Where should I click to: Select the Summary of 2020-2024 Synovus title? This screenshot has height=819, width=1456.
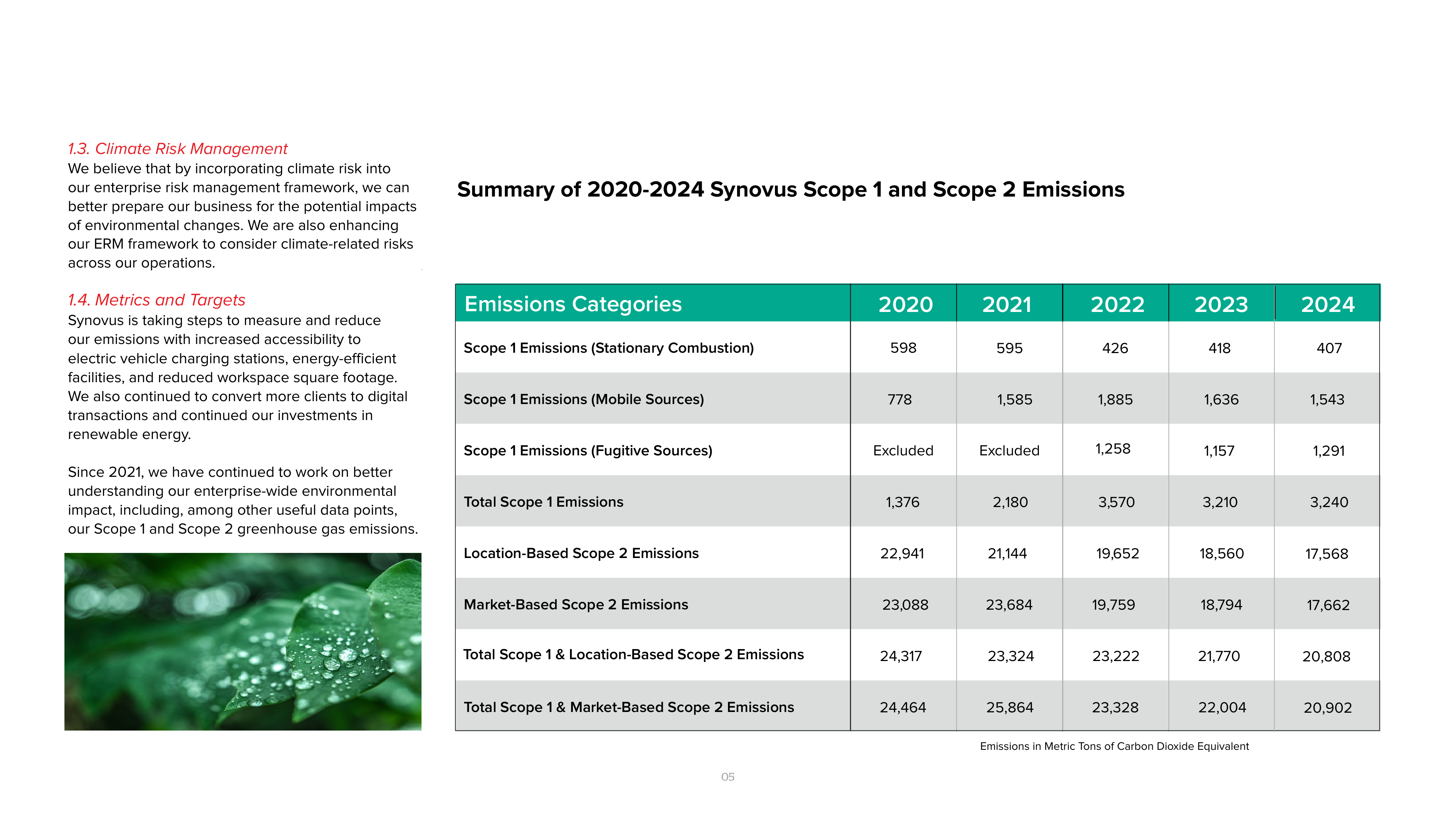click(791, 189)
